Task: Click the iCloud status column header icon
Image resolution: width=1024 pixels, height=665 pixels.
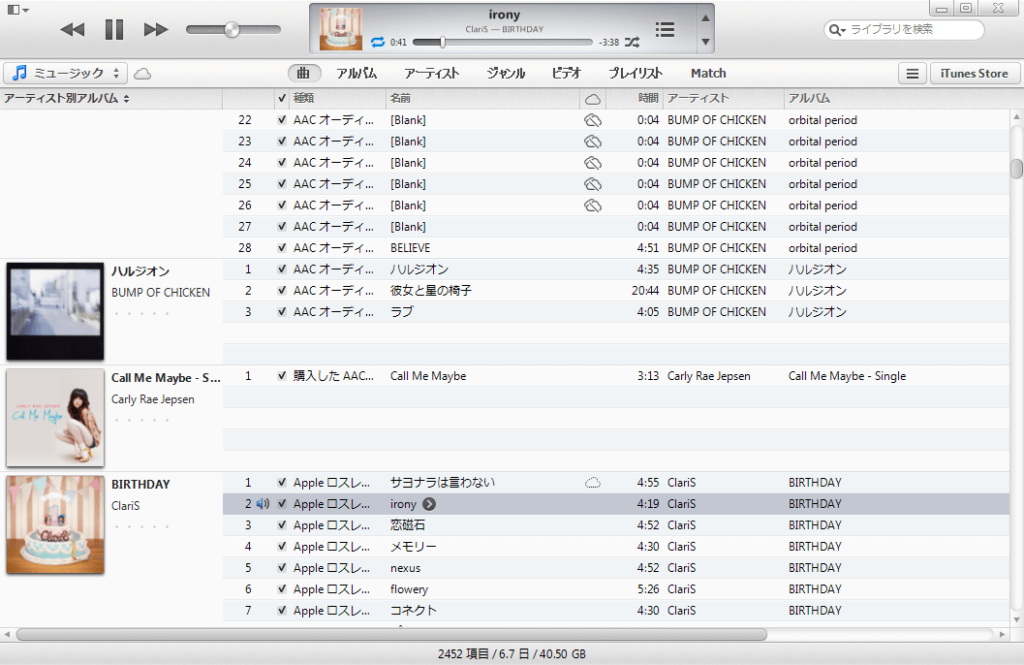Action: coord(593,99)
